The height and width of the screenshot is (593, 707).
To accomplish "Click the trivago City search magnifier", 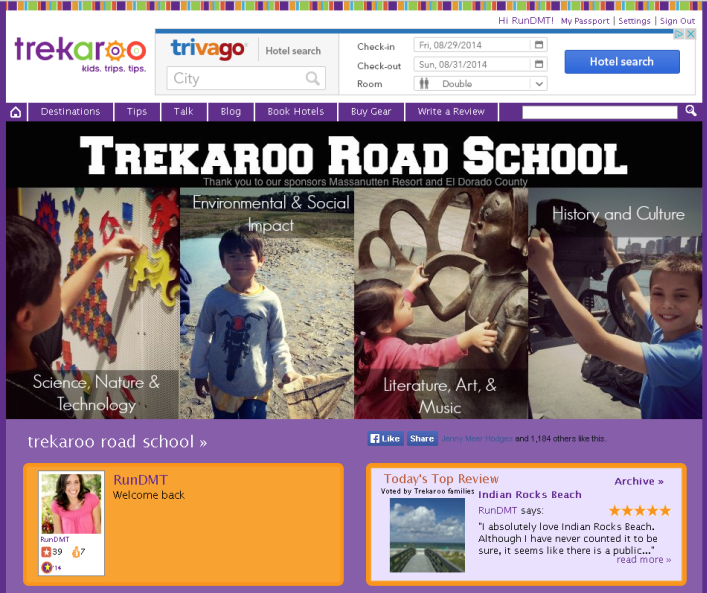I will (312, 78).
